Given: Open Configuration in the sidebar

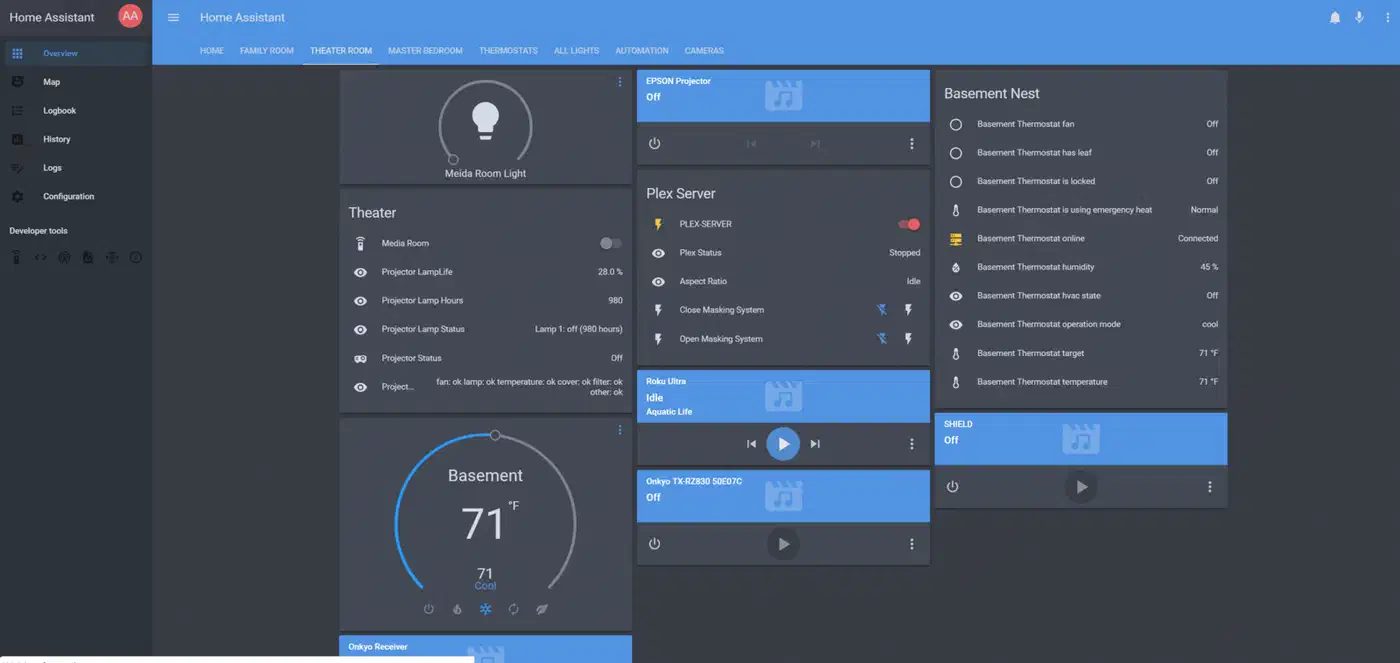Looking at the screenshot, I should pos(68,197).
